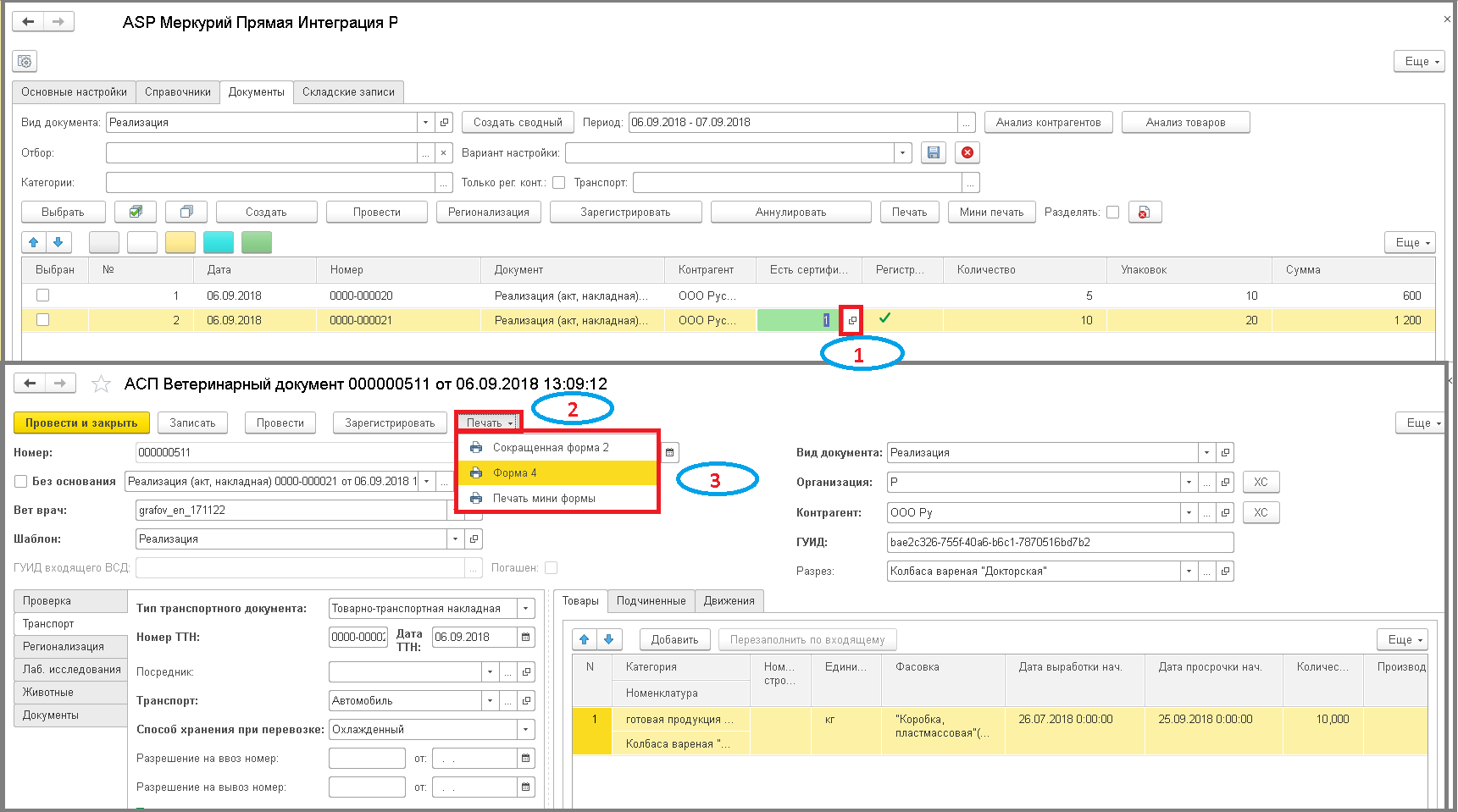
Task: Open certificate from row 0000-000021 cell
Action: (x=852, y=320)
